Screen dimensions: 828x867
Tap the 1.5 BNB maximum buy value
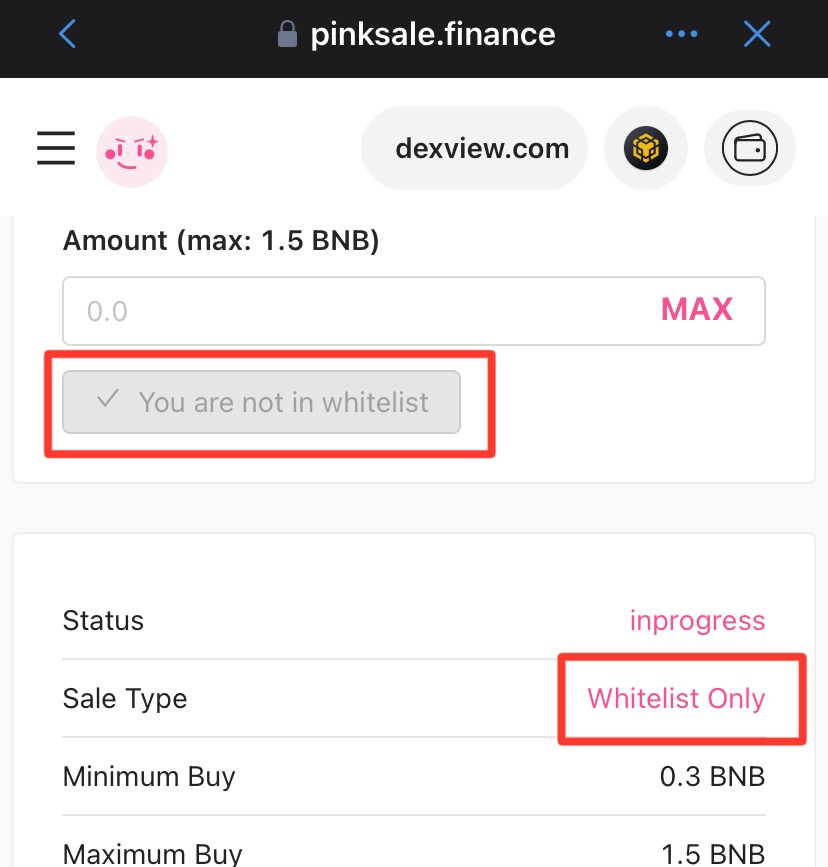tap(712, 854)
